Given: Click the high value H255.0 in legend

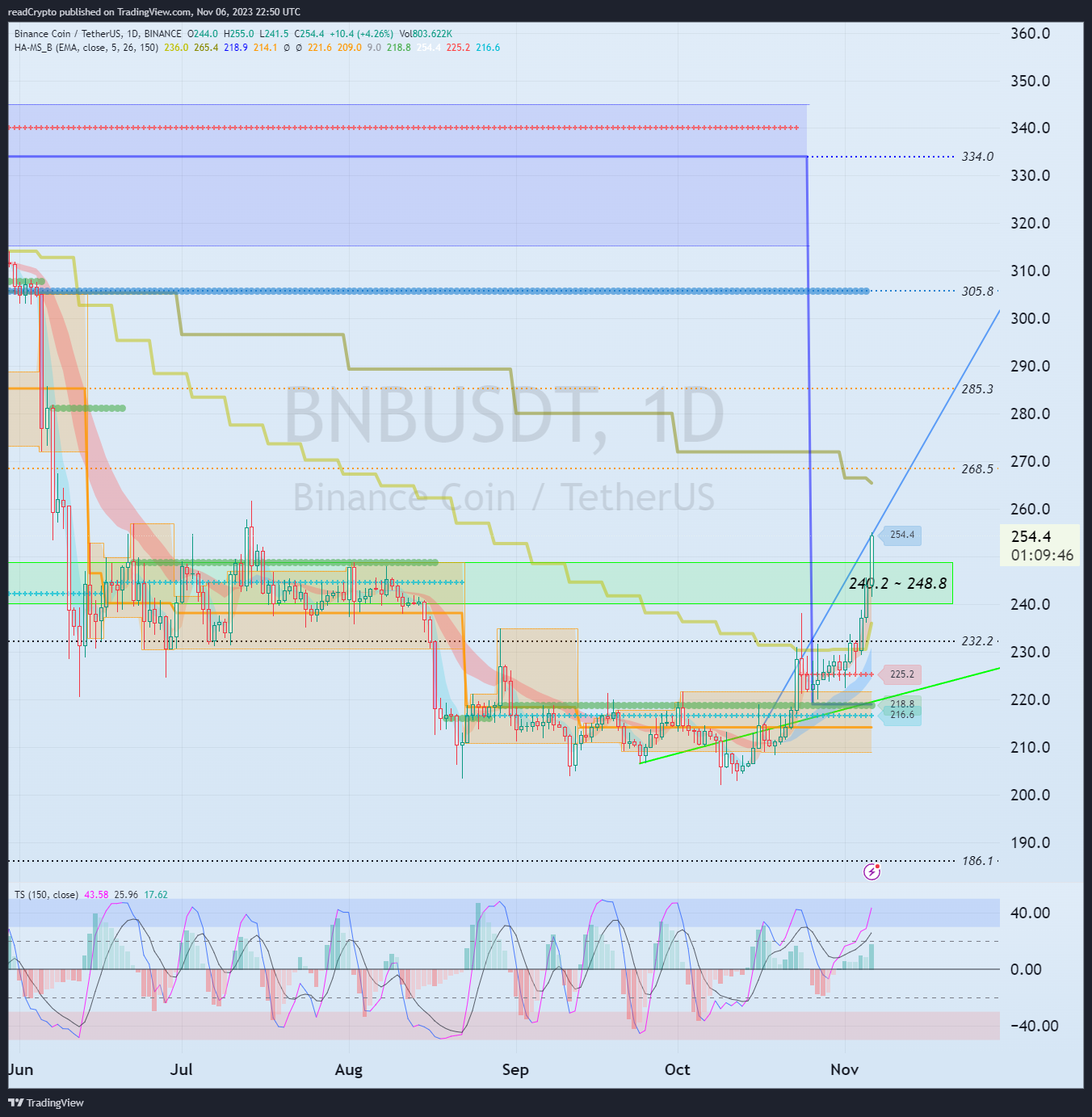Looking at the screenshot, I should pos(239,34).
